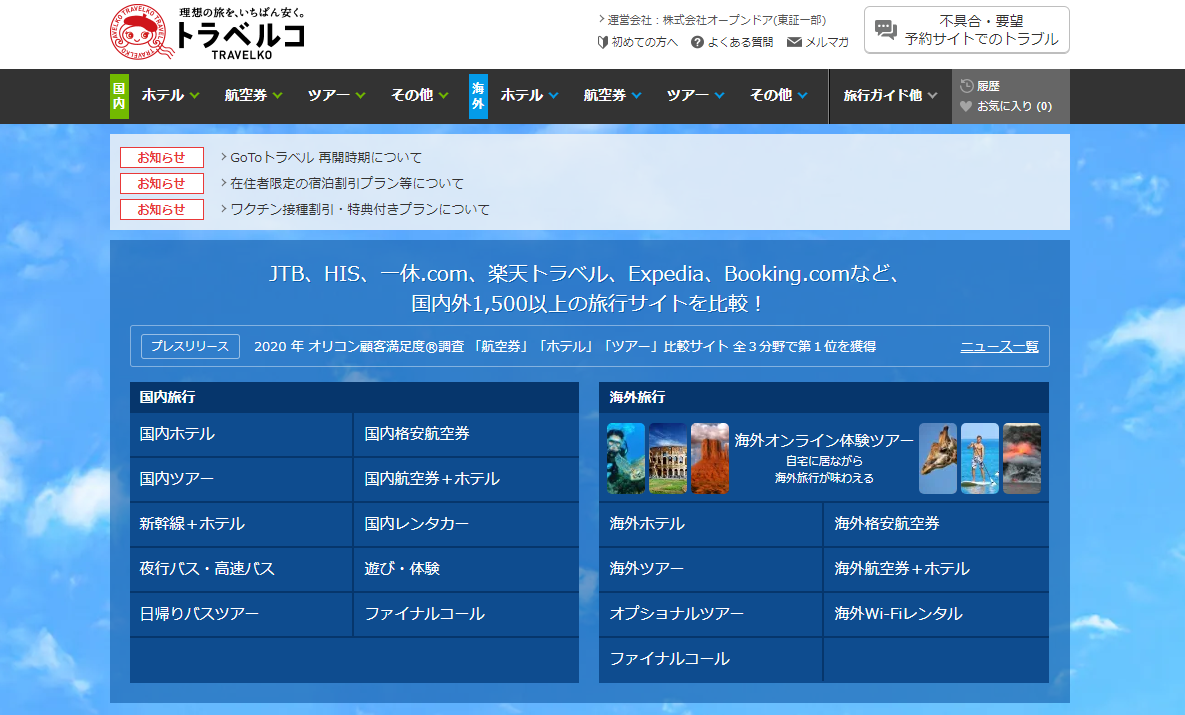
Task: Expand overseas ツアー dropdown menu
Action: (x=695, y=95)
